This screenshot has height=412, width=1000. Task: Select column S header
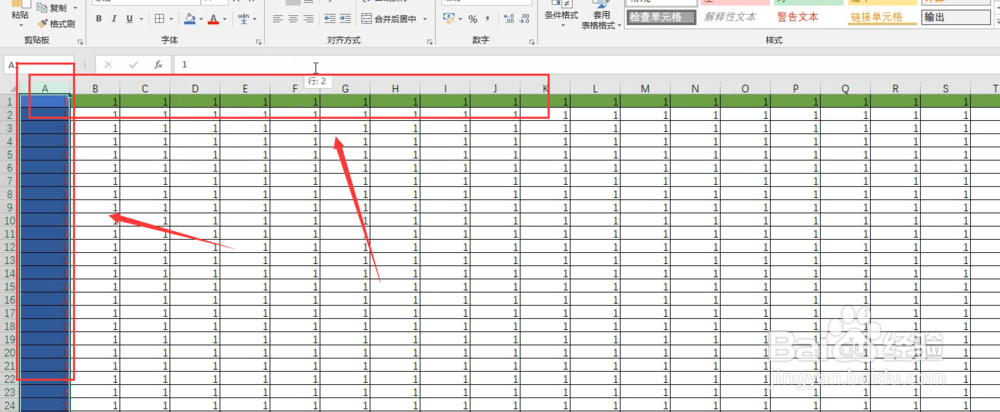pyautogui.click(x=946, y=89)
